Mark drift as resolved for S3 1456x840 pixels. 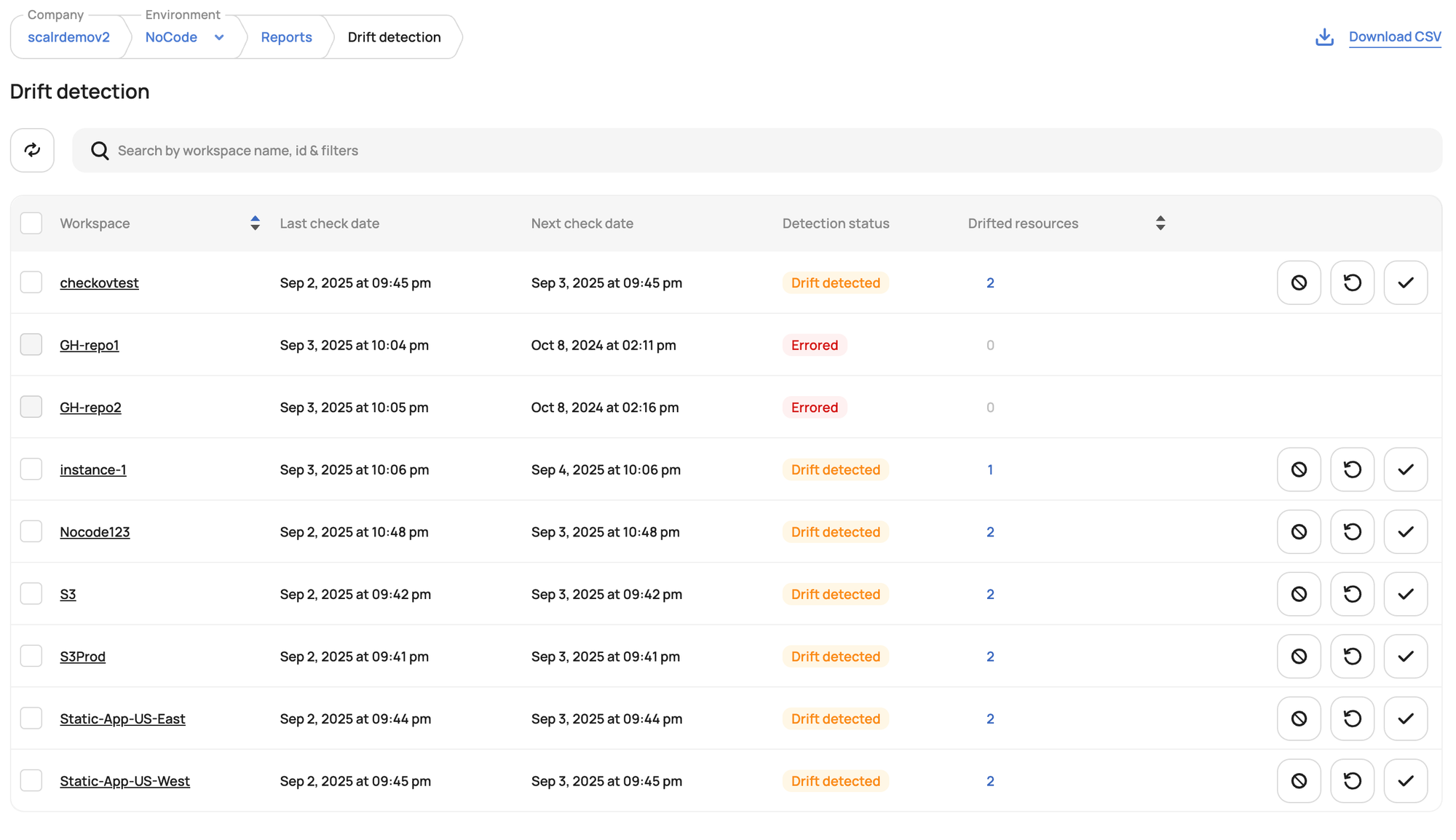(x=1405, y=594)
